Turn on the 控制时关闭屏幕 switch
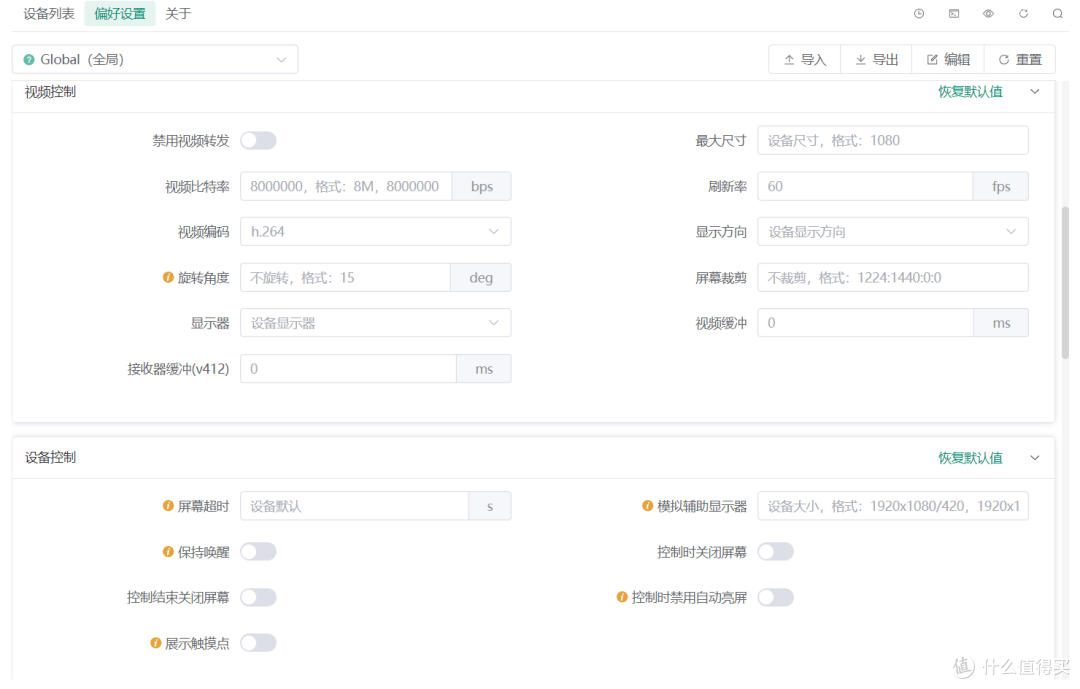This screenshot has height=689, width=1080. tap(775, 552)
